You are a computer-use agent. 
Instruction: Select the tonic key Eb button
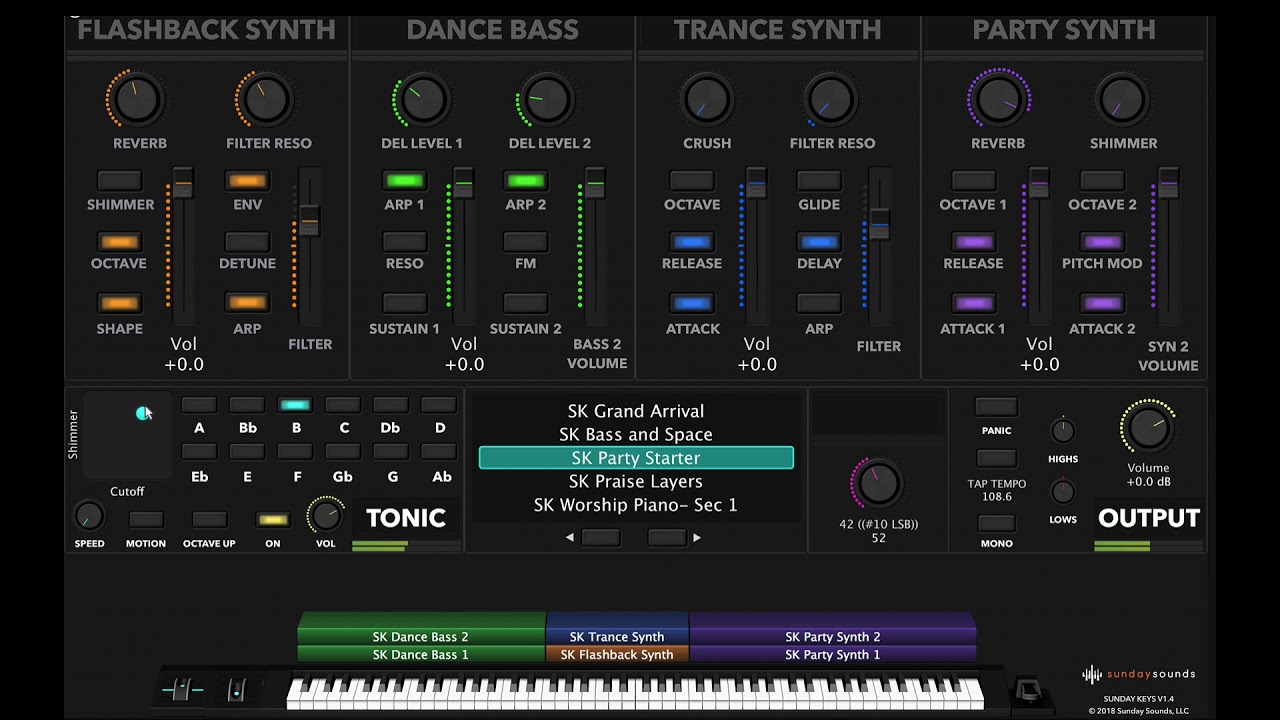[x=199, y=453]
